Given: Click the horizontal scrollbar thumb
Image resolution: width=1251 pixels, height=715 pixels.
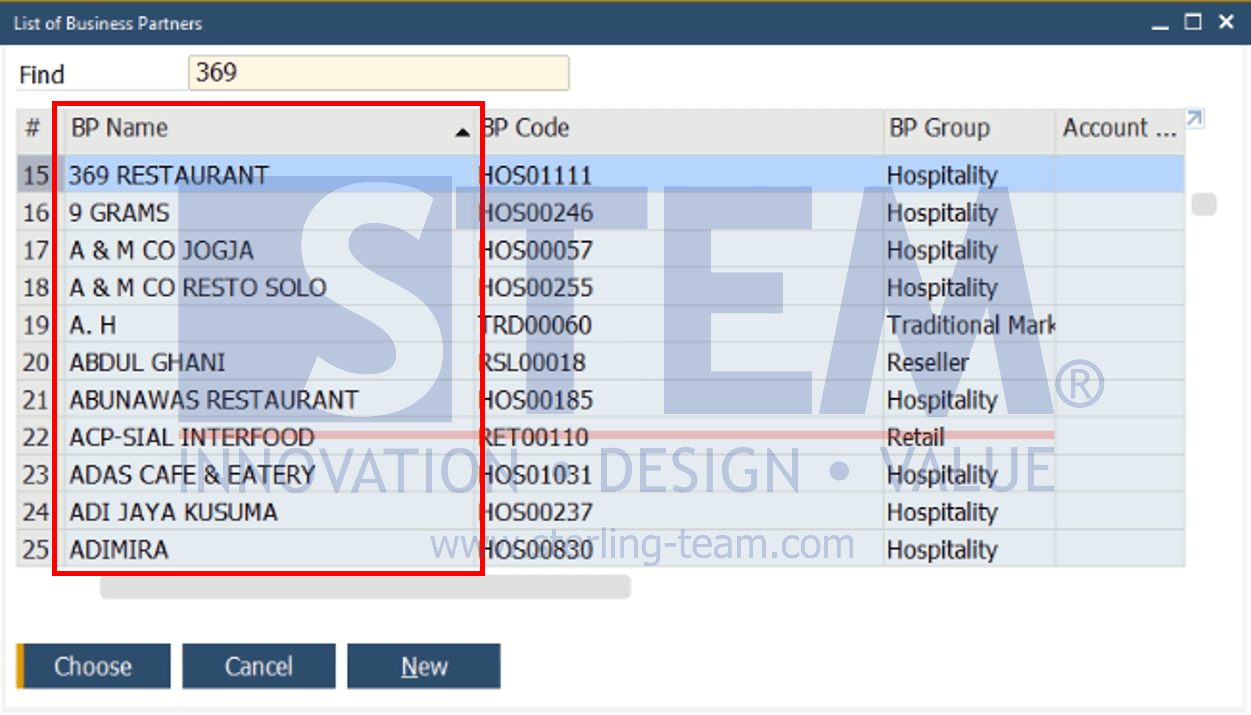Looking at the screenshot, I should [365, 586].
